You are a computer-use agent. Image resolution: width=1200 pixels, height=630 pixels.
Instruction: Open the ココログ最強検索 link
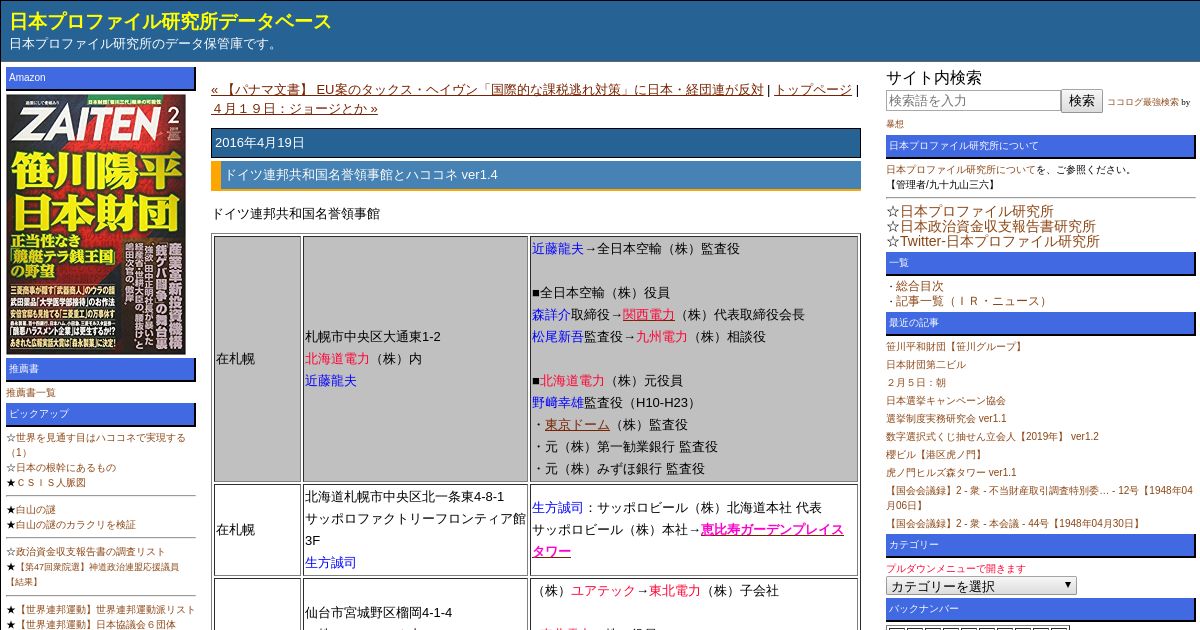(1142, 102)
